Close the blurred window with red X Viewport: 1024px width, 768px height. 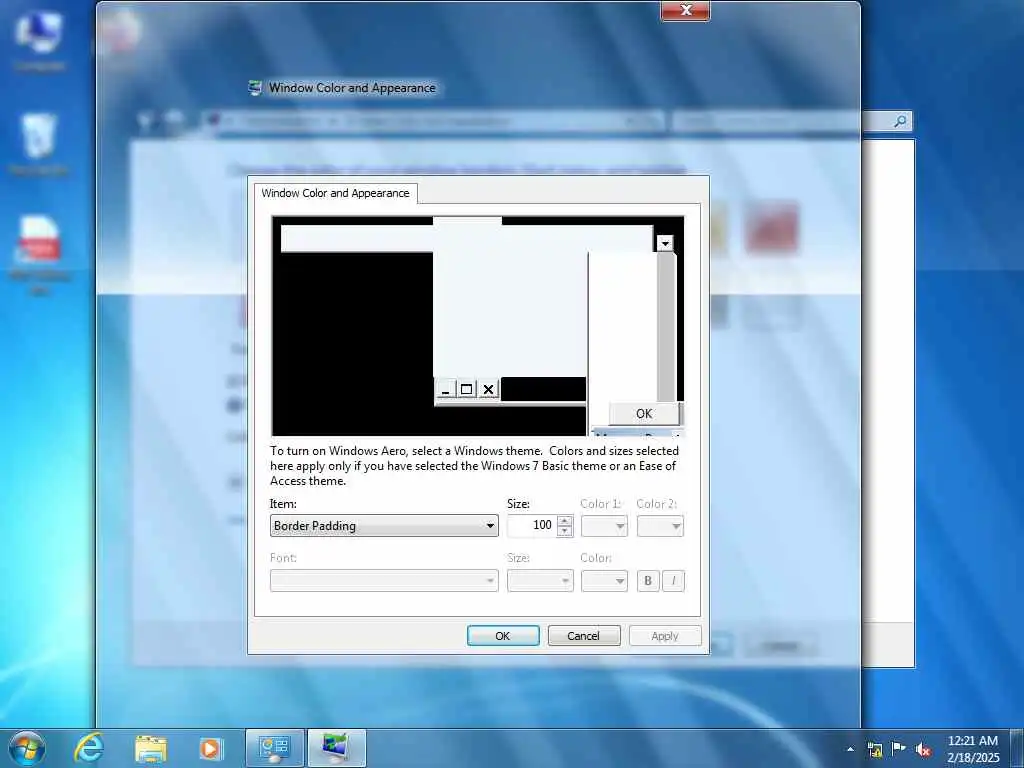pyautogui.click(x=685, y=10)
